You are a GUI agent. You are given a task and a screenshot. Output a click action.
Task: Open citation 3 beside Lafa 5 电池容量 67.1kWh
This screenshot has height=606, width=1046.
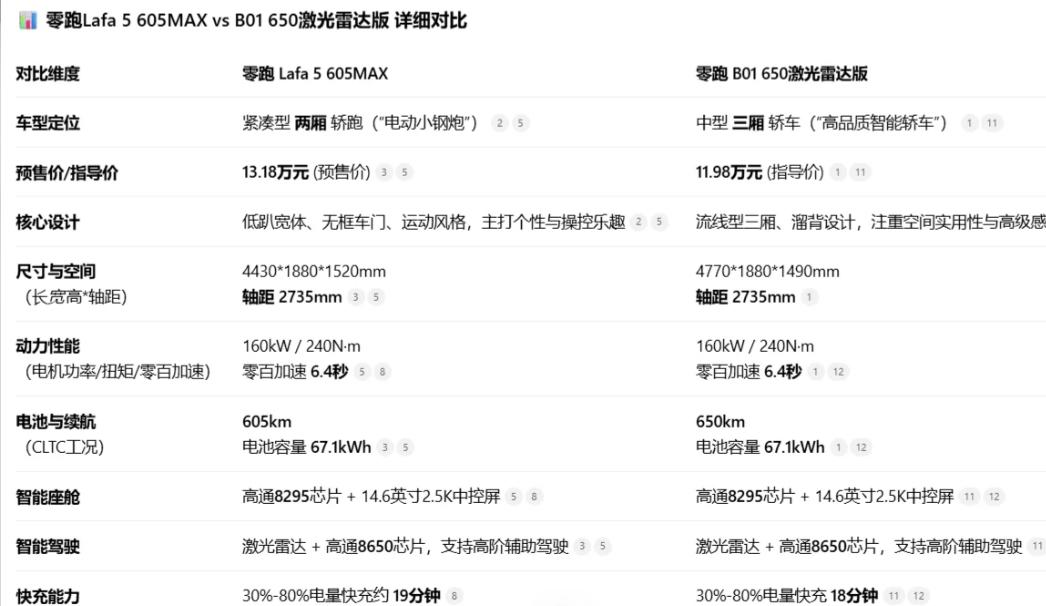pos(385,447)
